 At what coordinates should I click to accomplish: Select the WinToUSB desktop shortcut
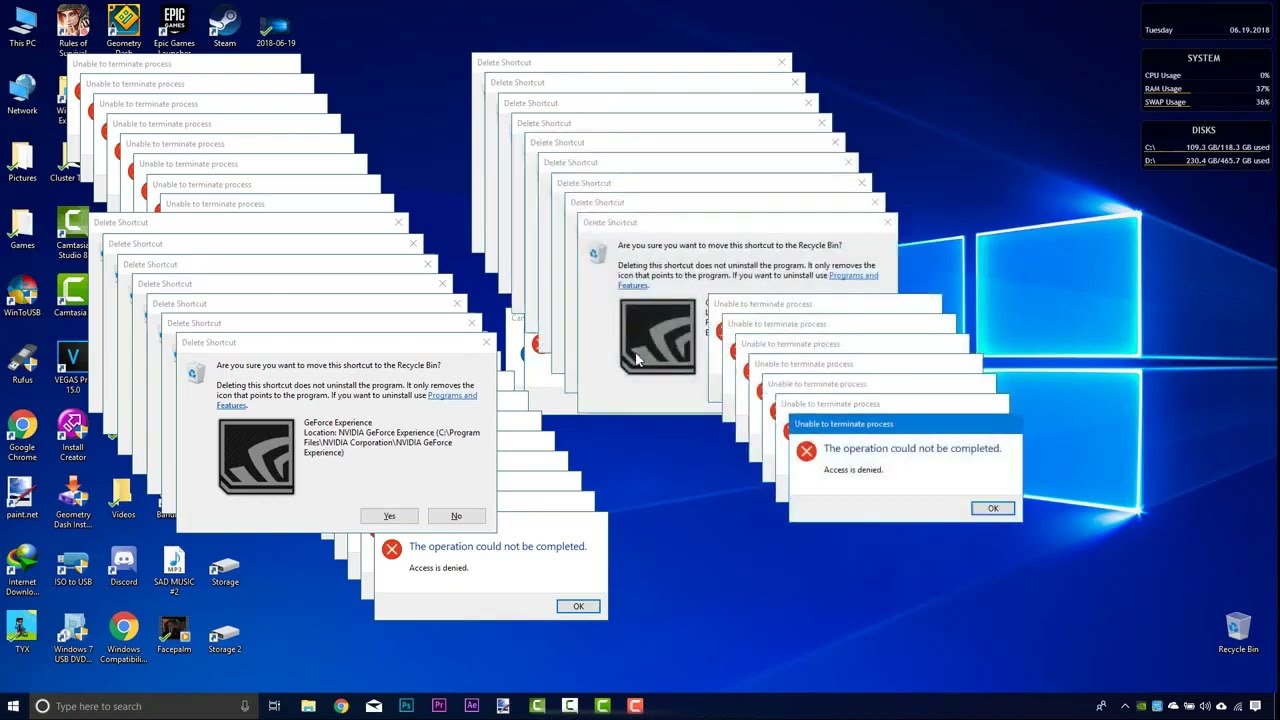(x=22, y=296)
